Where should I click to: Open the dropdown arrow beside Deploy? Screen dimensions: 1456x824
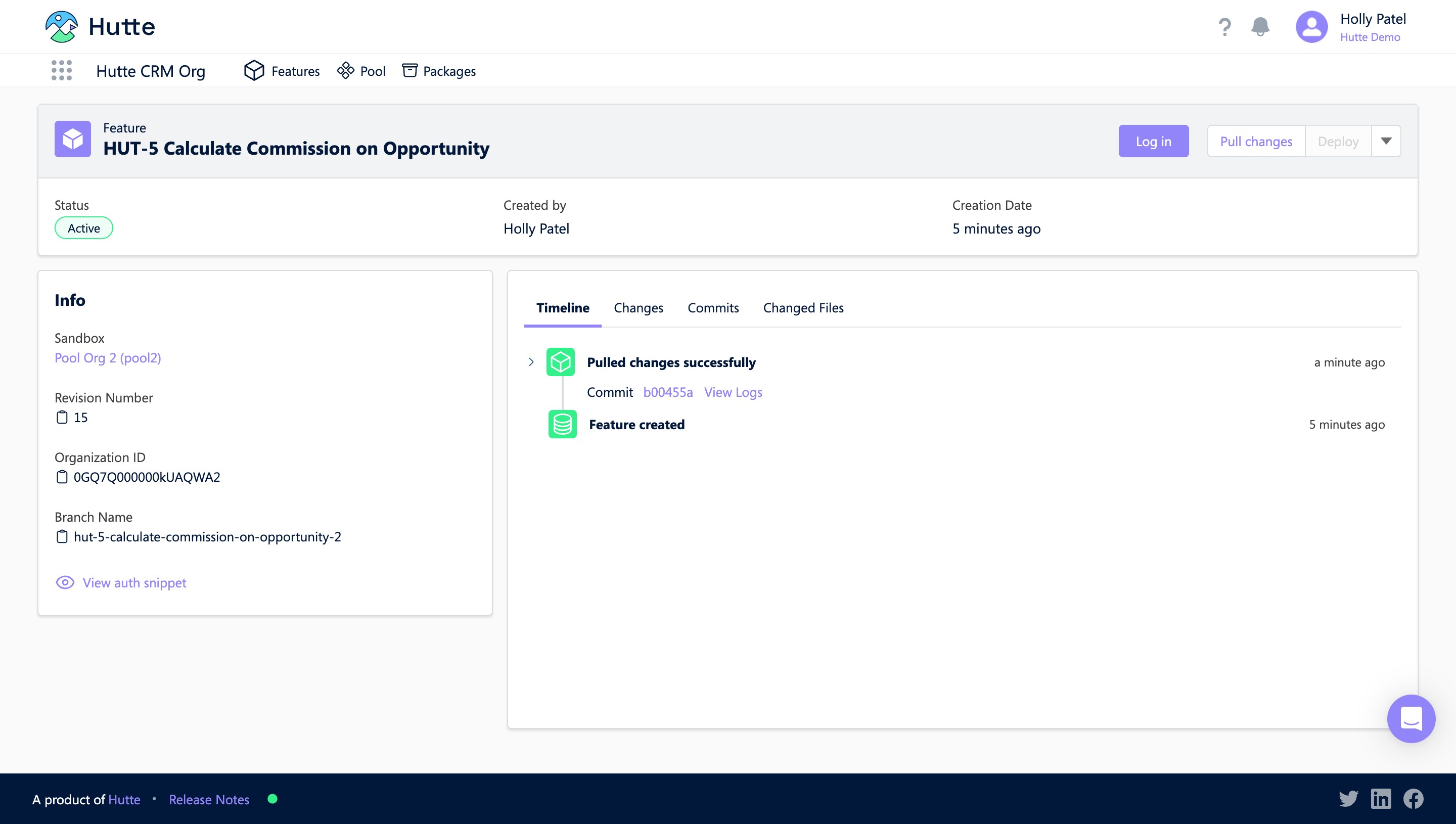[1386, 141]
